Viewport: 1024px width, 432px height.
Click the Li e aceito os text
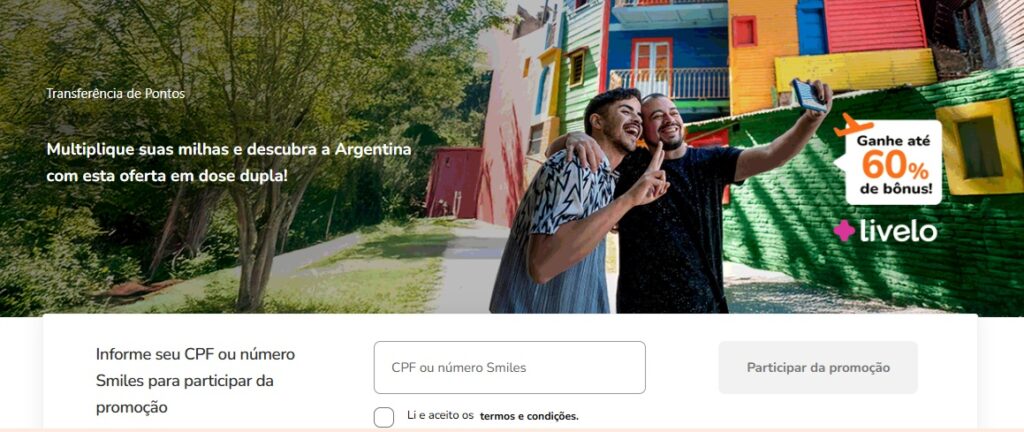(x=440, y=415)
